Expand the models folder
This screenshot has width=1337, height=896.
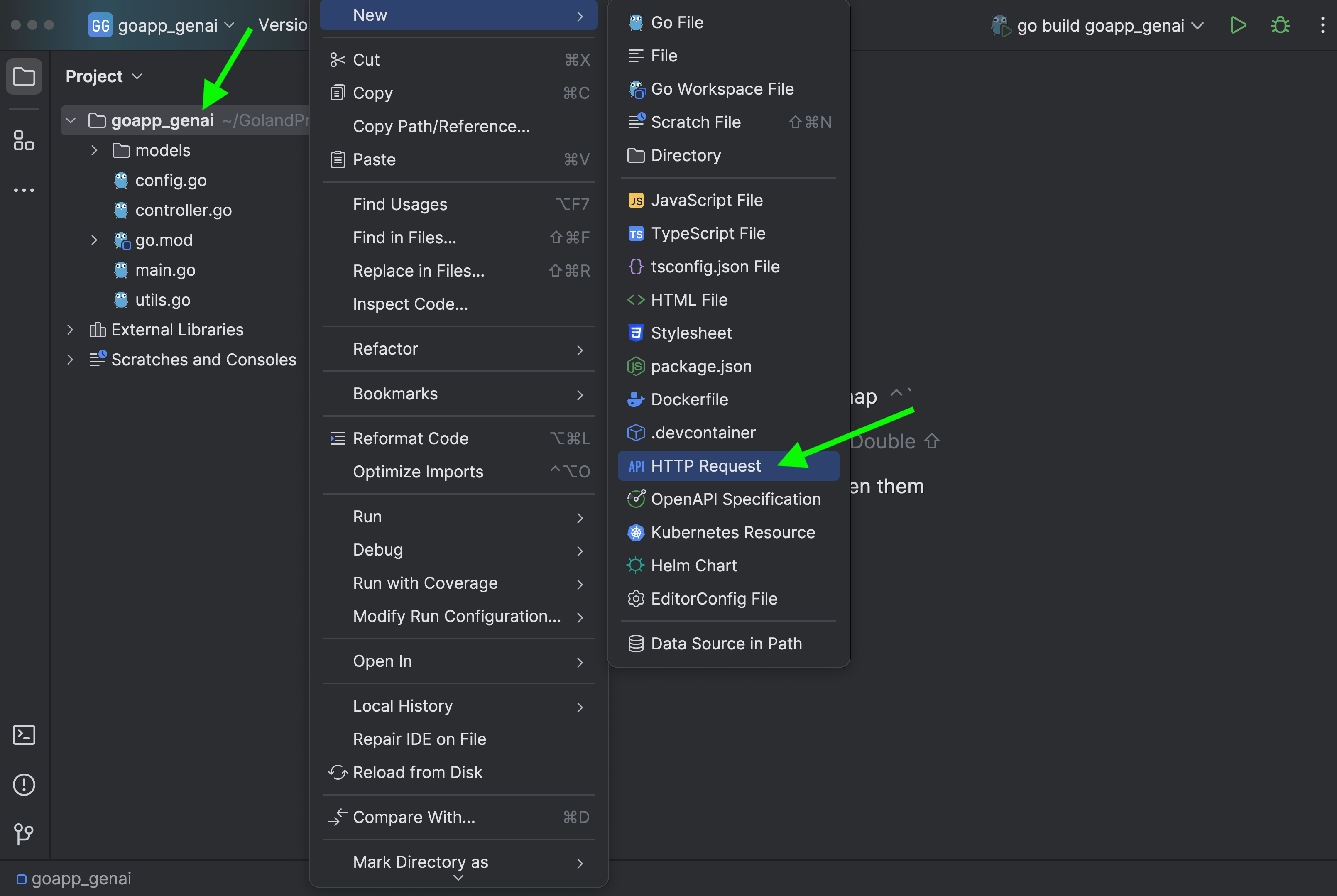click(94, 150)
